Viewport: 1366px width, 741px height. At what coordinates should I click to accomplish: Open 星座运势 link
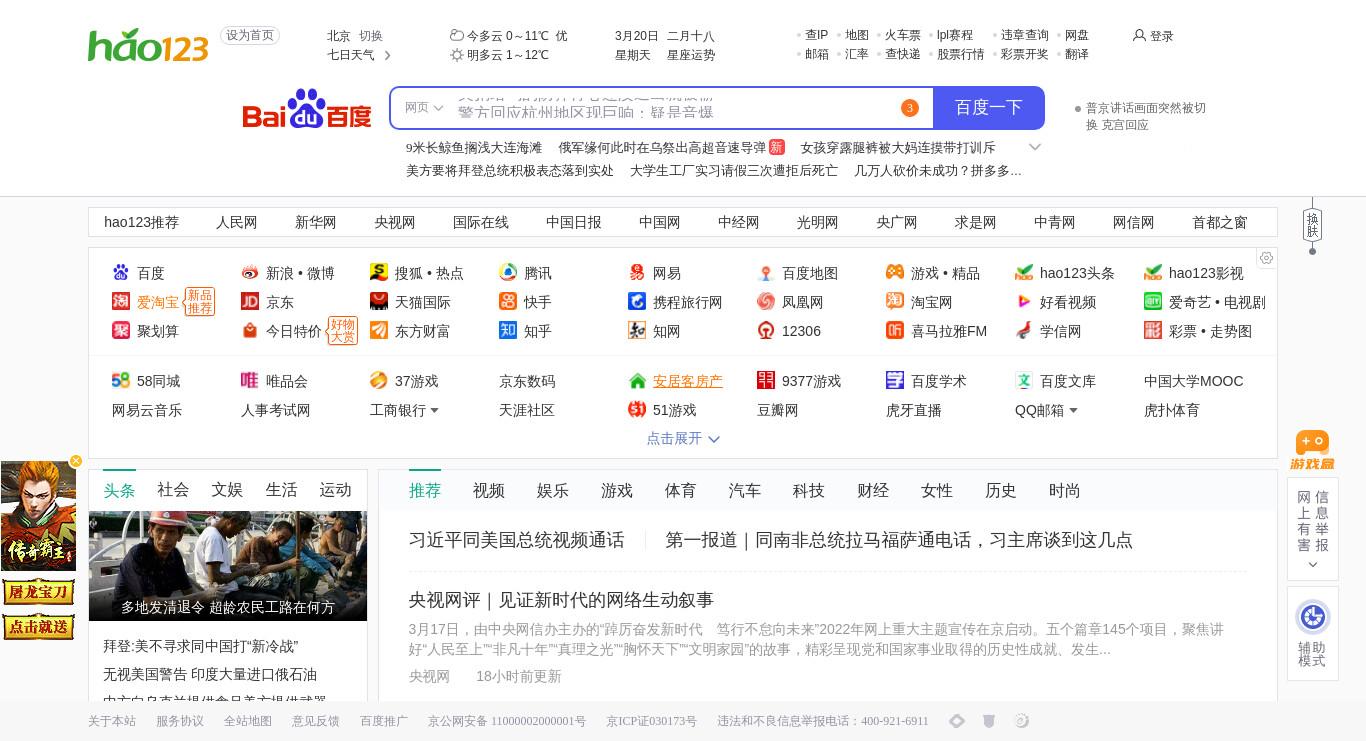pos(691,55)
